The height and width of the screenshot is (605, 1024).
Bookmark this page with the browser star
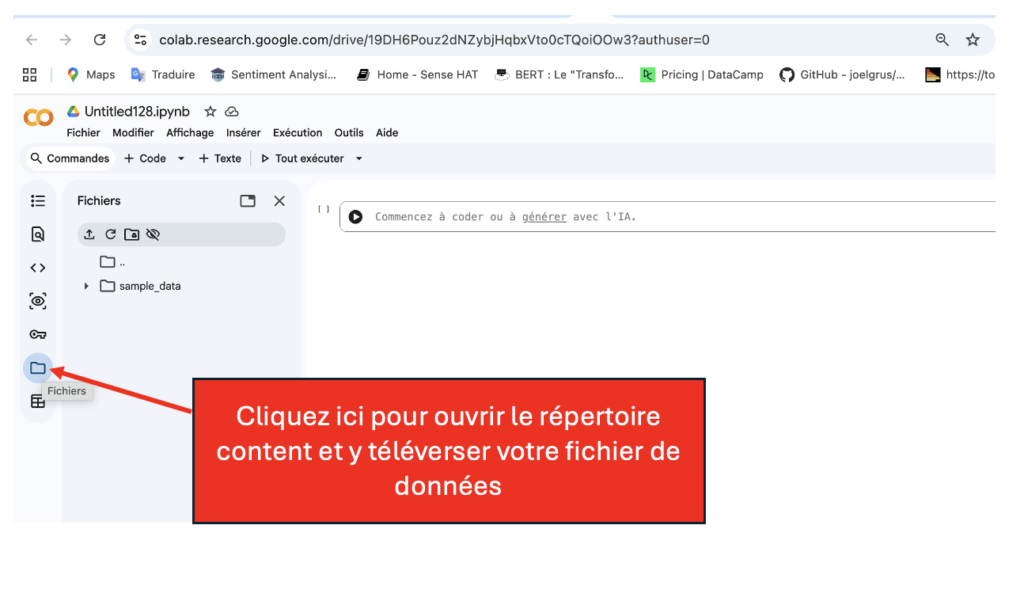(972, 40)
